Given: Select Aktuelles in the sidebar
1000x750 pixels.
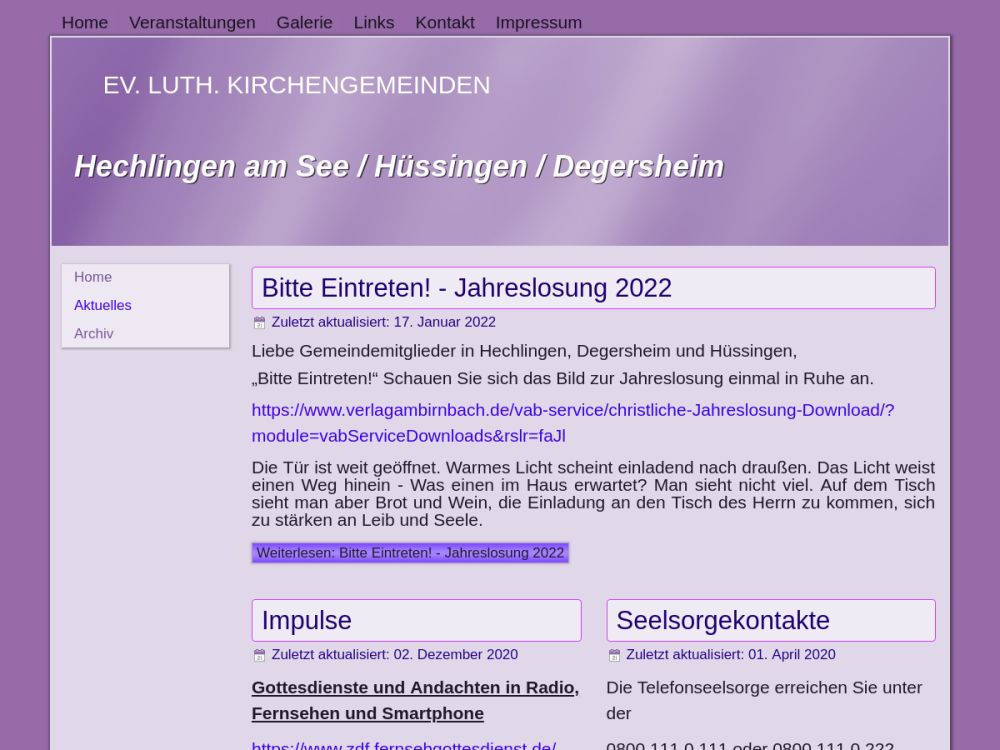Looking at the screenshot, I should click(103, 305).
